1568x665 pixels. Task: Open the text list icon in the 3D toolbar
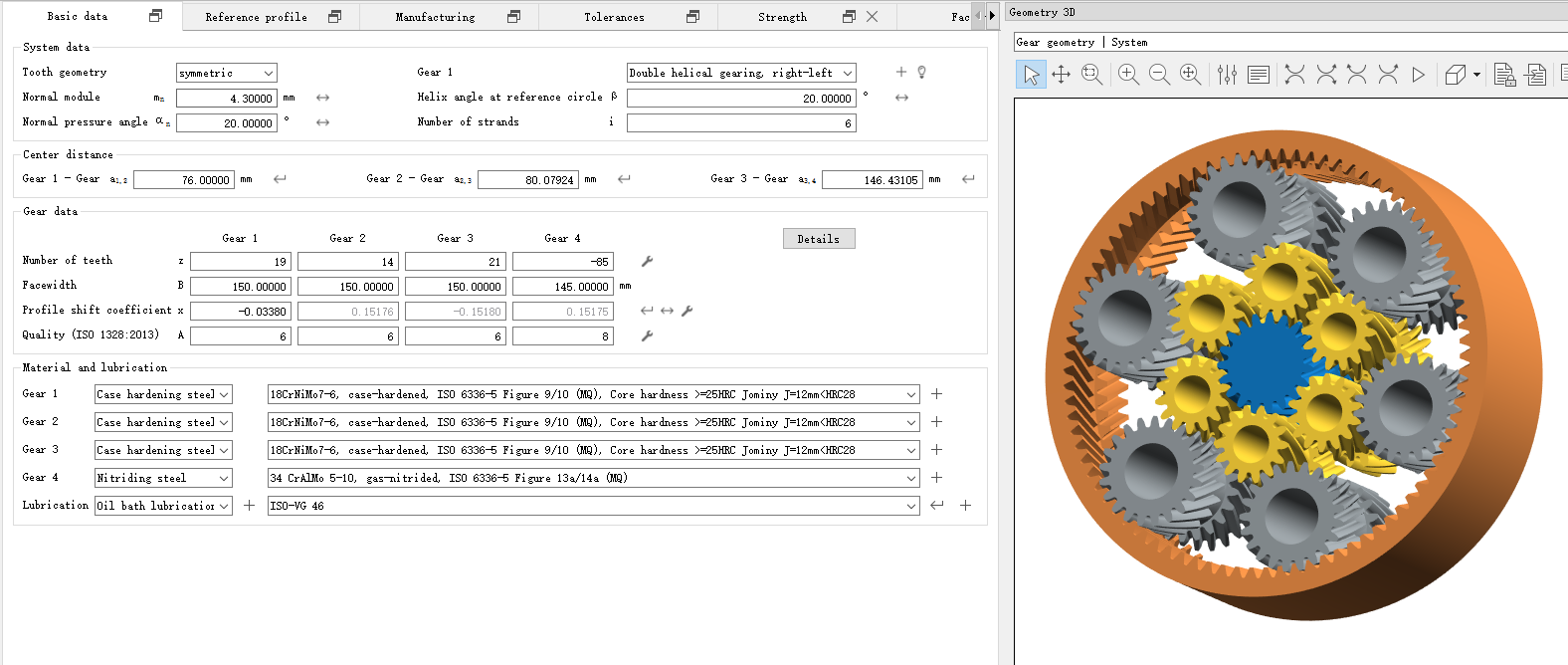click(x=1259, y=75)
